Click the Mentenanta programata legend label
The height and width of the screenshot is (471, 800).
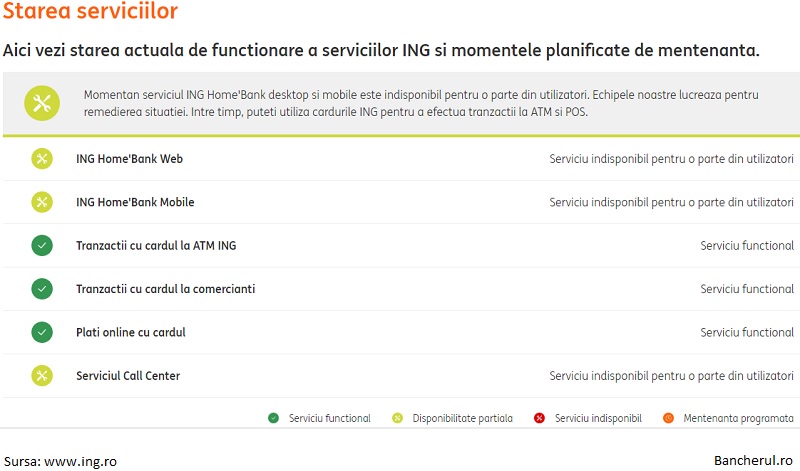pyautogui.click(x=738, y=418)
